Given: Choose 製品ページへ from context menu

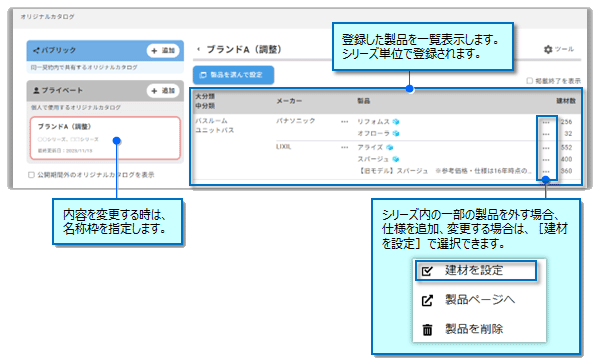Looking at the screenshot, I should (x=479, y=300).
